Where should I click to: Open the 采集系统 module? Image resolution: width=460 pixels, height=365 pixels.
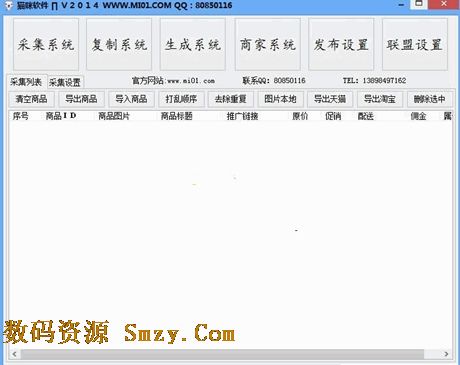[x=46, y=44]
